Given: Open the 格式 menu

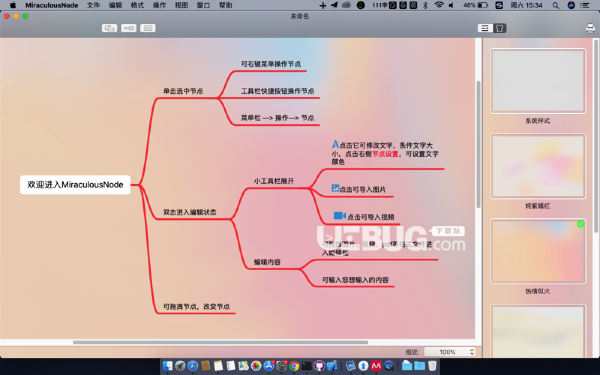Looking at the screenshot, I should (137, 5).
